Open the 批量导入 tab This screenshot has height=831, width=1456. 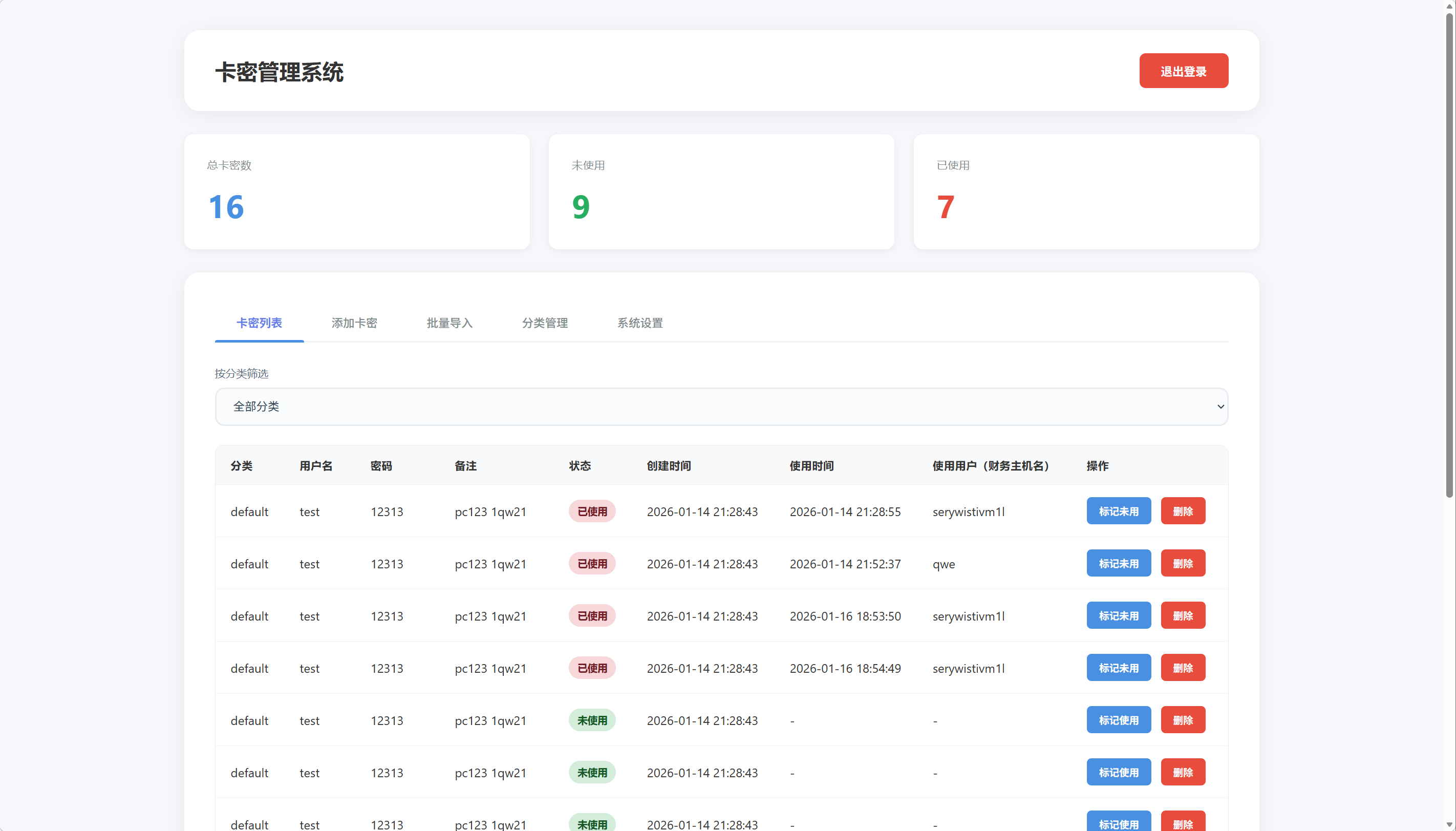click(x=449, y=323)
